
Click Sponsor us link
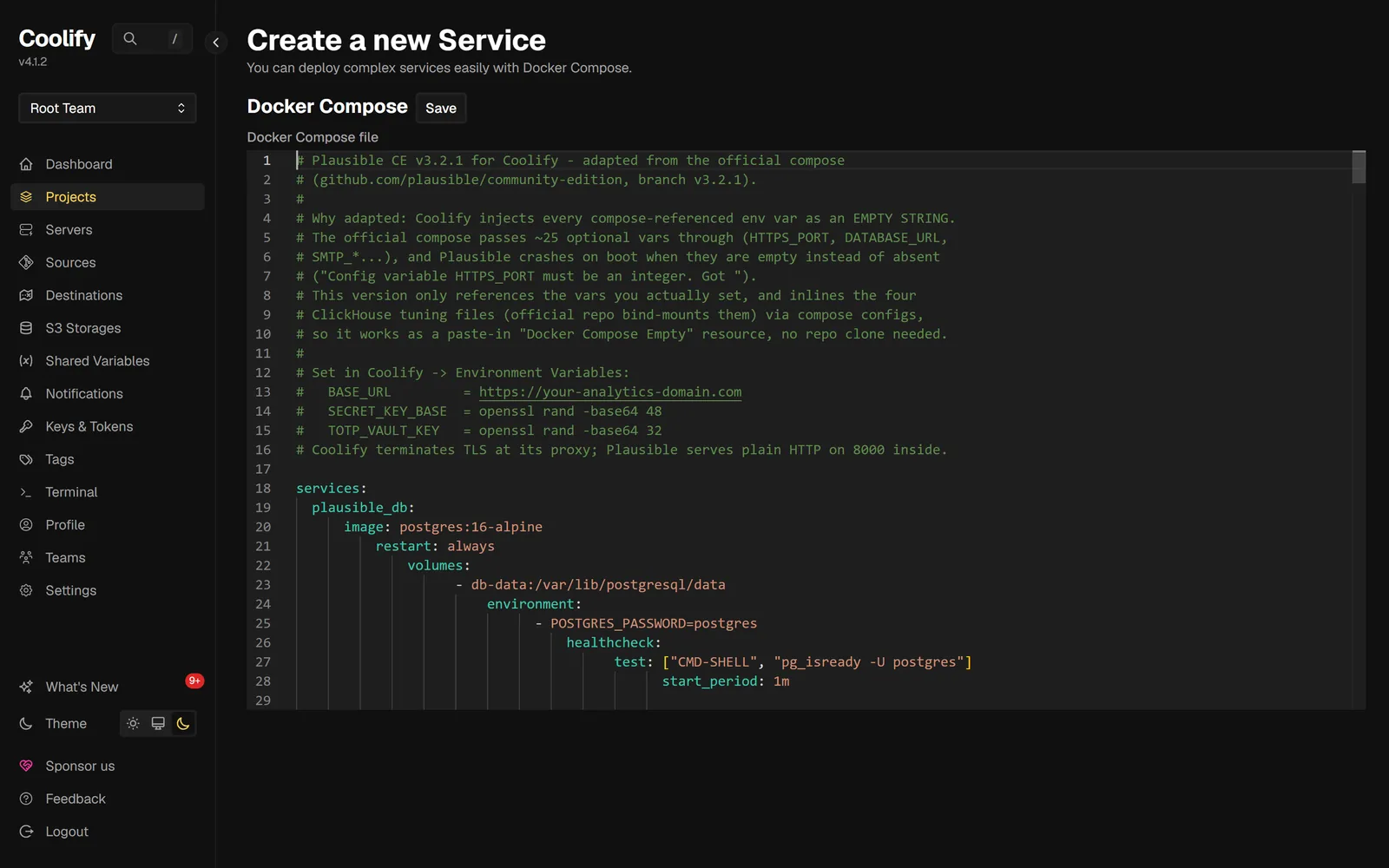point(80,766)
